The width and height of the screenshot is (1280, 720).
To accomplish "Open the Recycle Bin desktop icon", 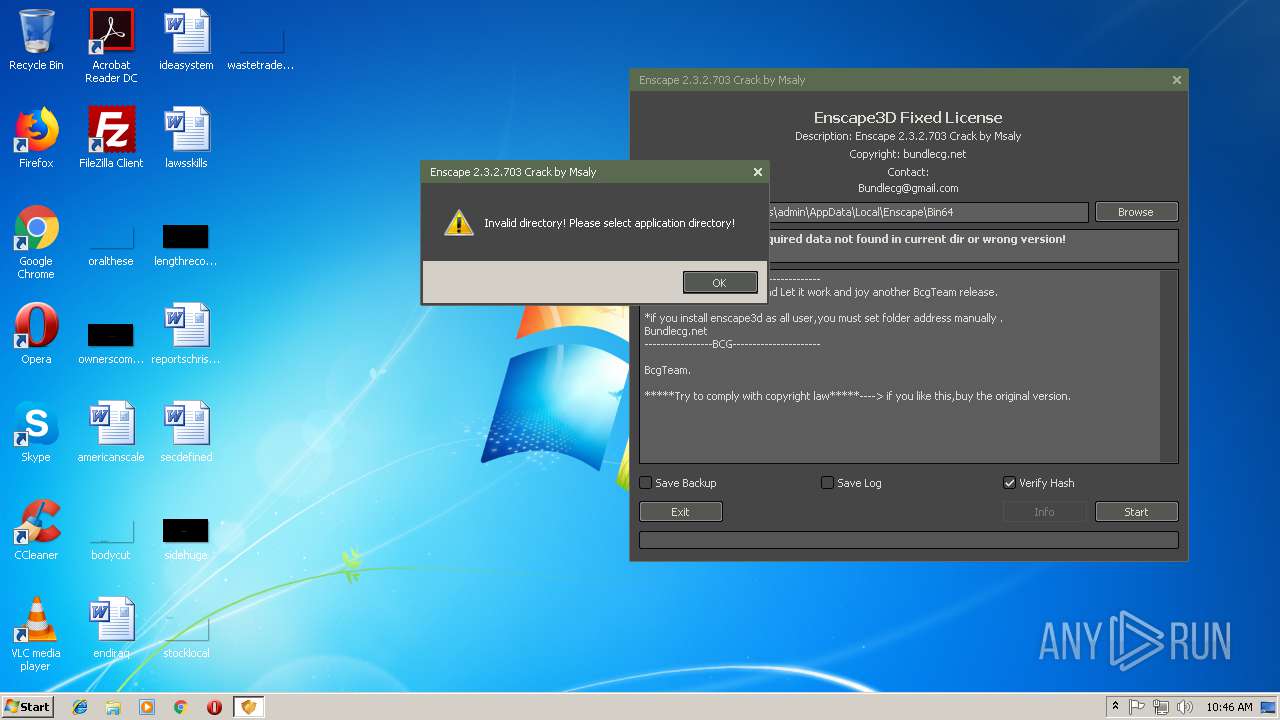I will pos(36,40).
